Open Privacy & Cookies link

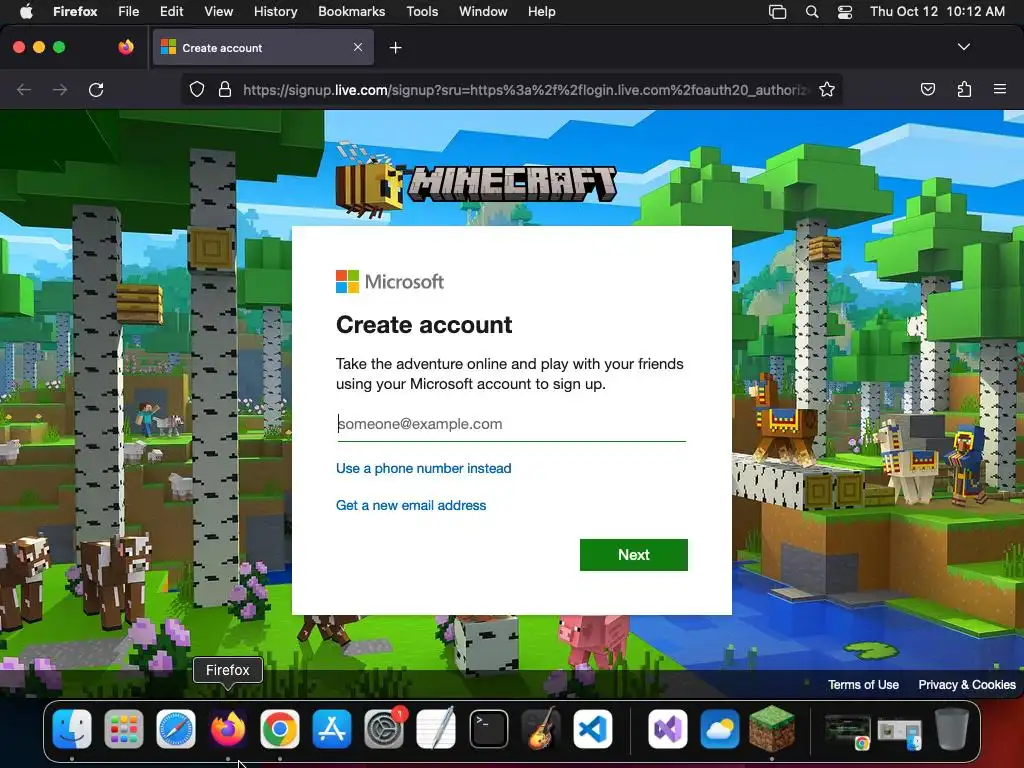point(967,684)
